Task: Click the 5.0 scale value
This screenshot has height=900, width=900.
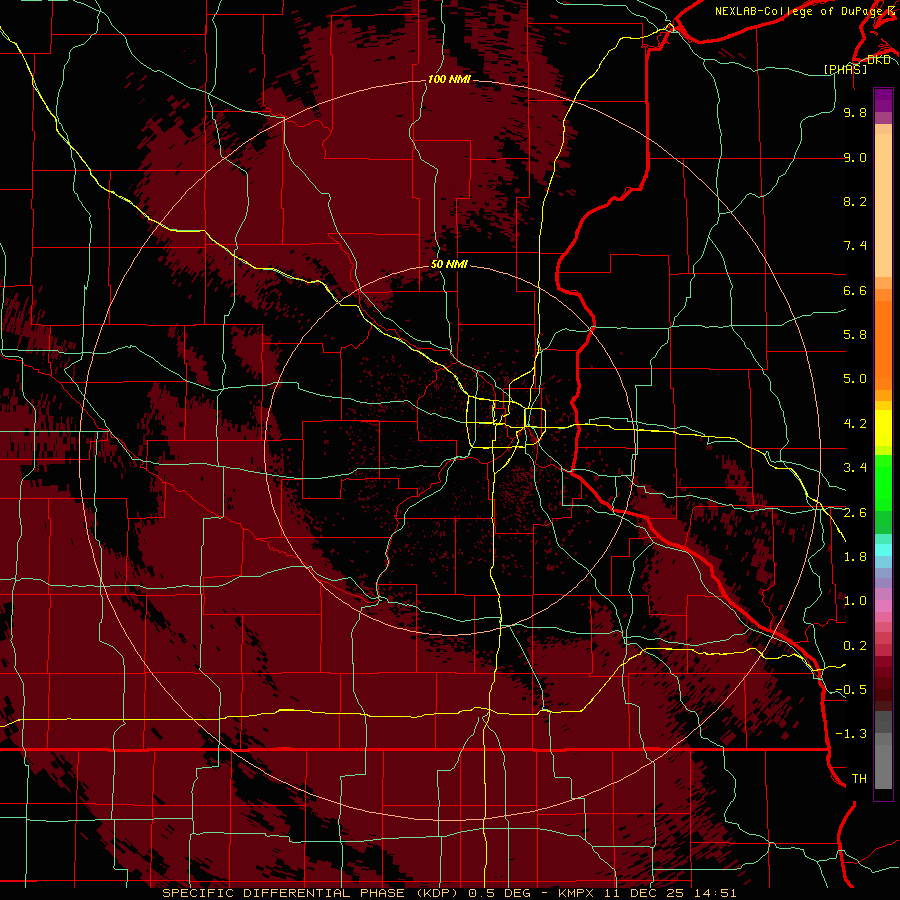Action: pyautogui.click(x=855, y=379)
